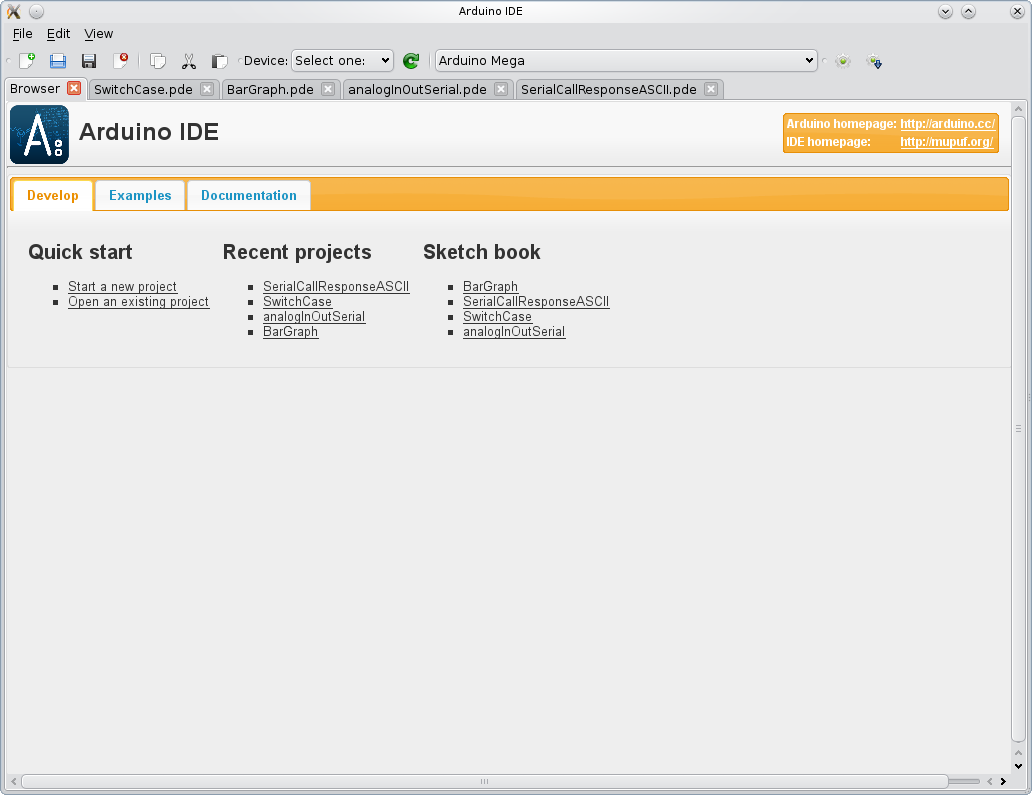The height and width of the screenshot is (795, 1032).
Task: Click the vertical scrollbar thumb
Action: [1018, 428]
